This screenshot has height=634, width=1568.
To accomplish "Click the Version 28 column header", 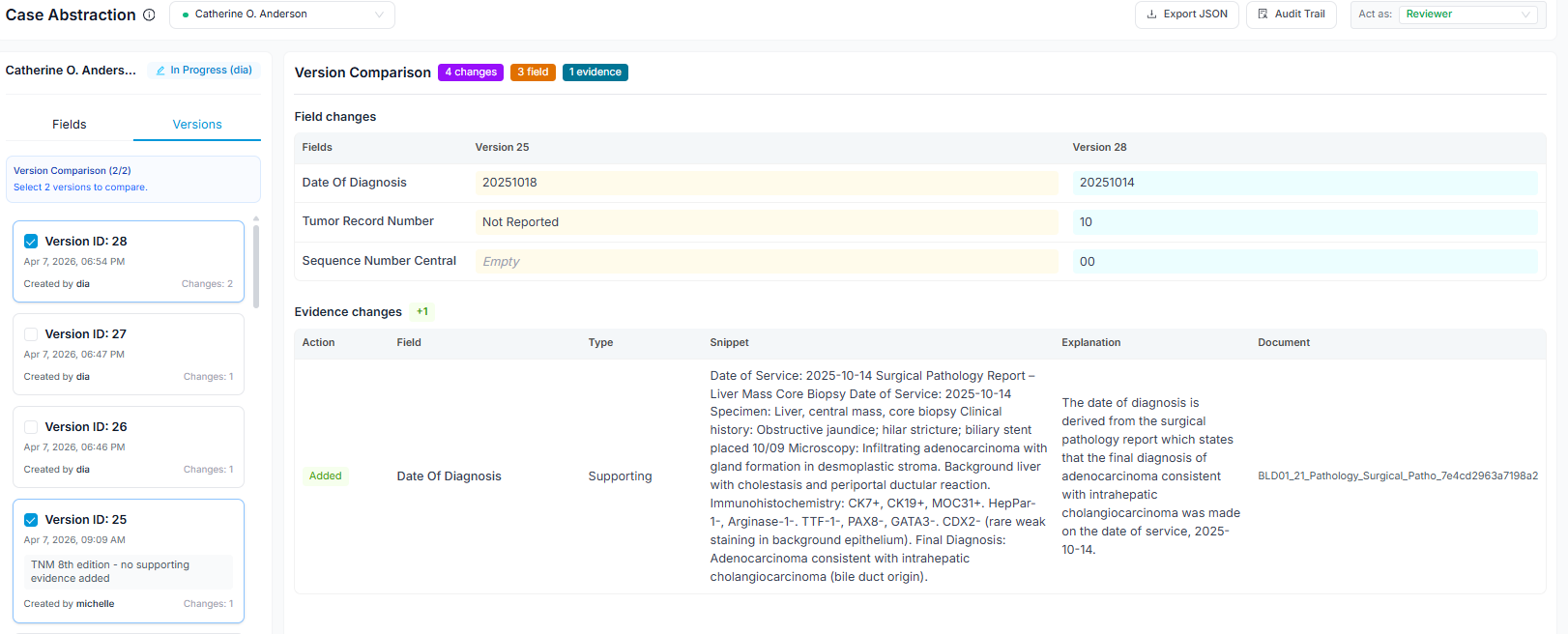I will click(x=1099, y=148).
